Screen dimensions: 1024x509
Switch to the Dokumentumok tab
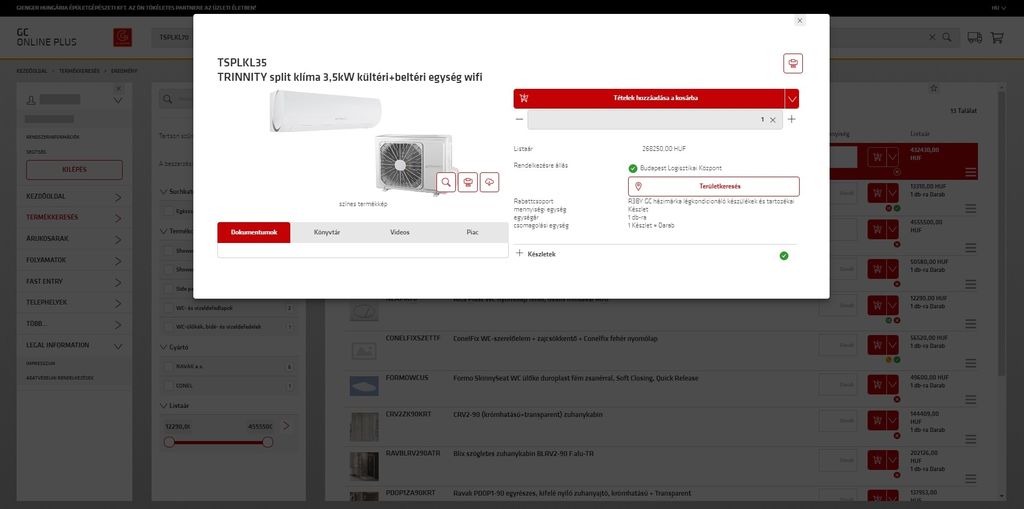[x=253, y=233]
